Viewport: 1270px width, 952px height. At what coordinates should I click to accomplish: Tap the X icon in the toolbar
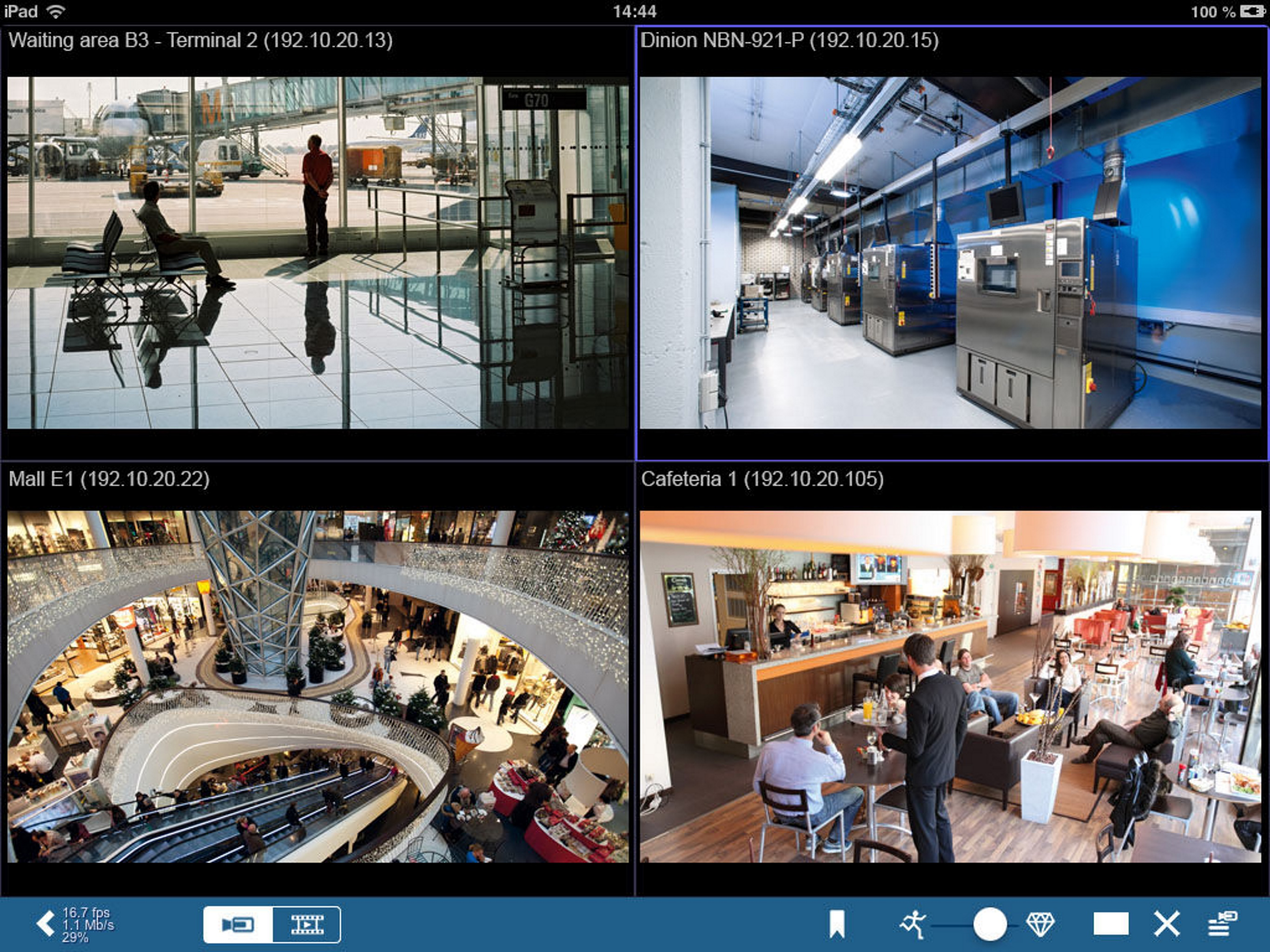click(x=1167, y=925)
